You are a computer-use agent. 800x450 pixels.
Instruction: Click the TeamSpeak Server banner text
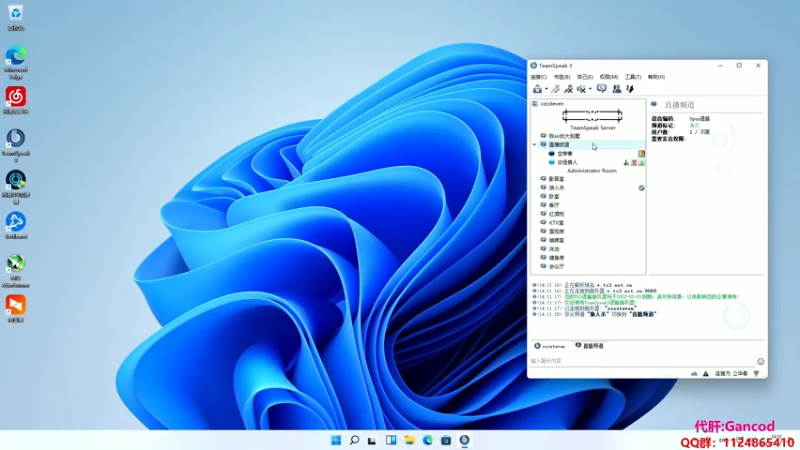coord(593,128)
